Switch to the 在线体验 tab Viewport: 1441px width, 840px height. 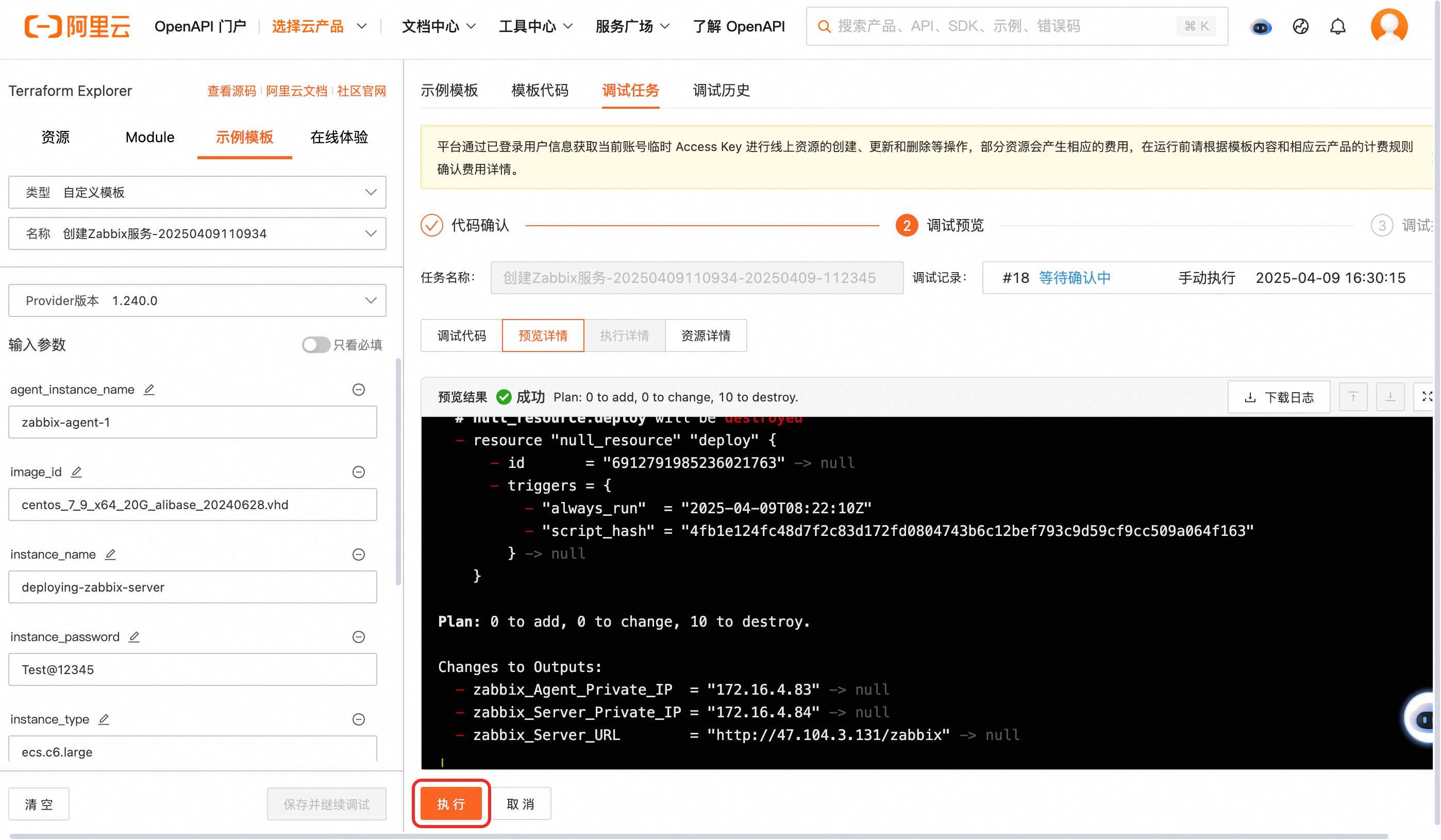point(339,137)
